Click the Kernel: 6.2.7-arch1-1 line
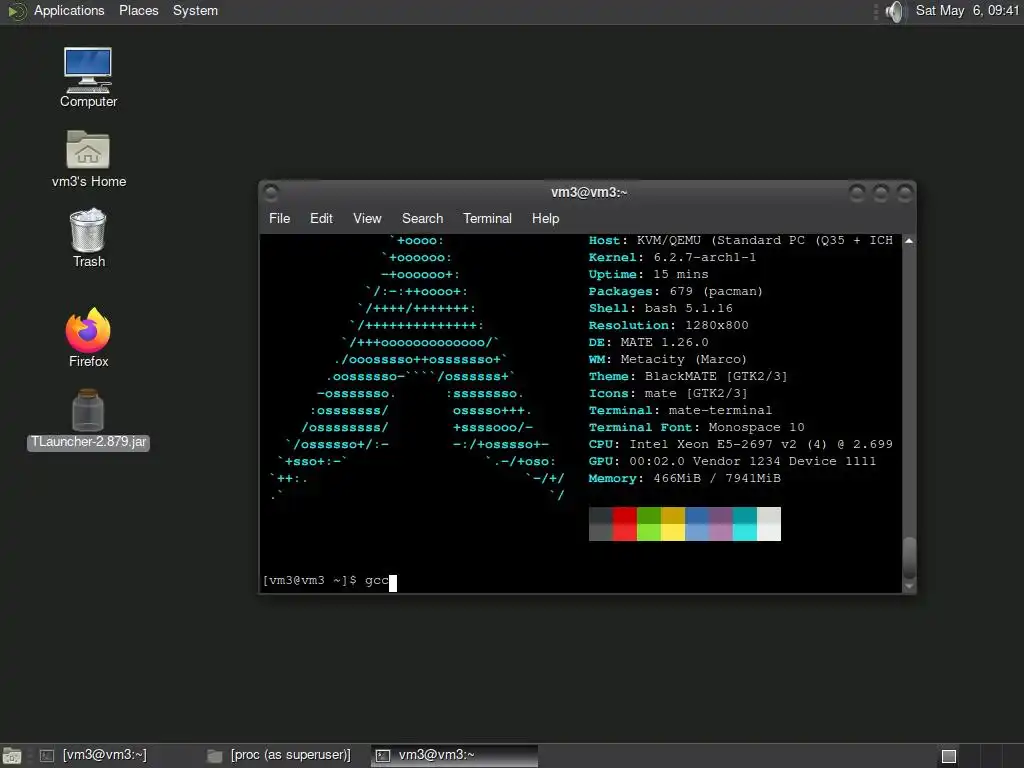The width and height of the screenshot is (1024, 768). [672, 257]
